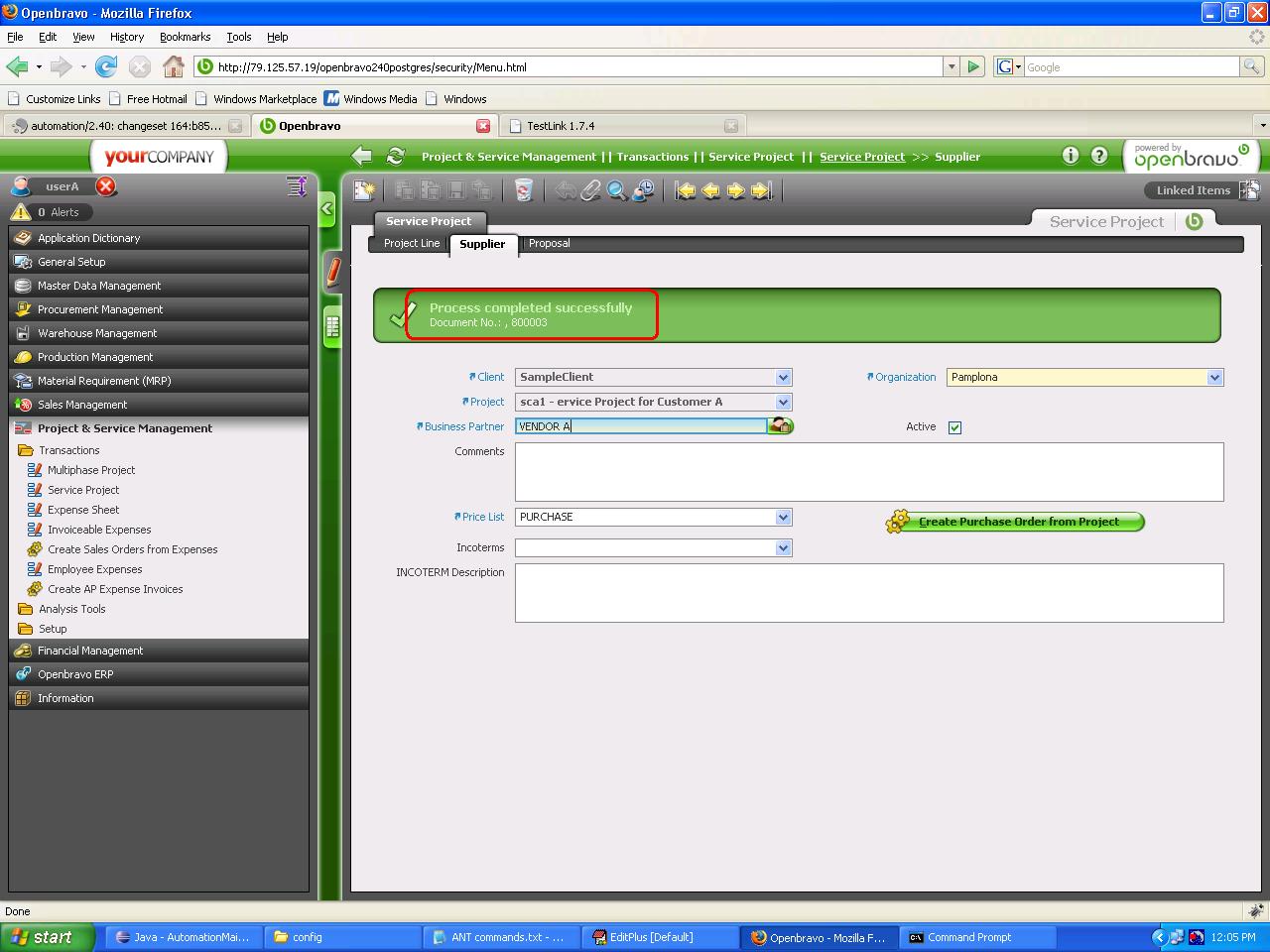Image resolution: width=1270 pixels, height=952 pixels.
Task: Click the Openbravo refresh icon
Action: pos(396,156)
